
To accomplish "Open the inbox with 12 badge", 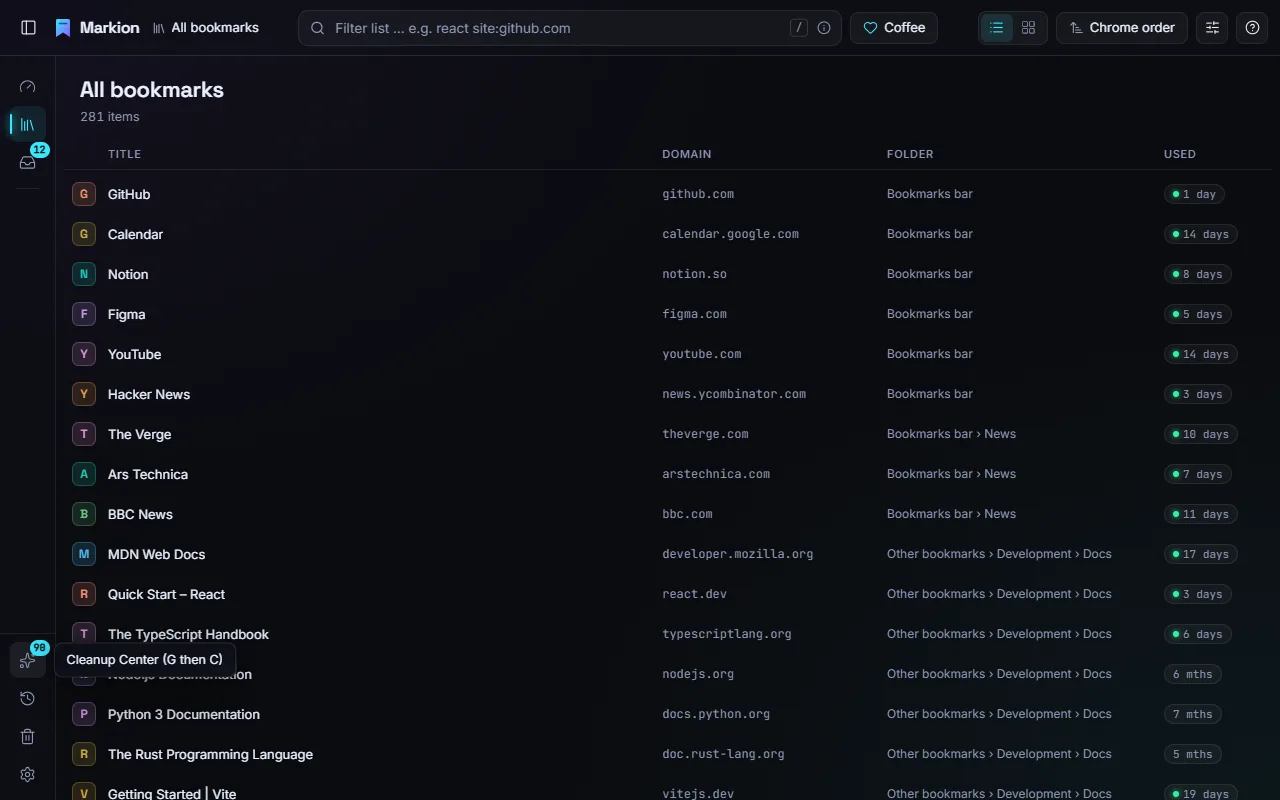I will click(28, 162).
